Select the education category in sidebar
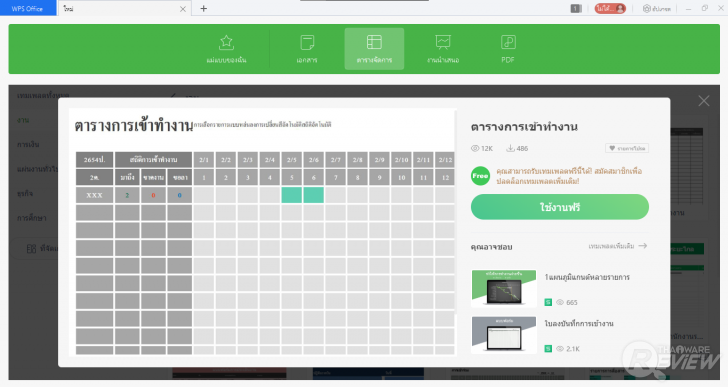The width and height of the screenshot is (728, 387). tap(32, 218)
